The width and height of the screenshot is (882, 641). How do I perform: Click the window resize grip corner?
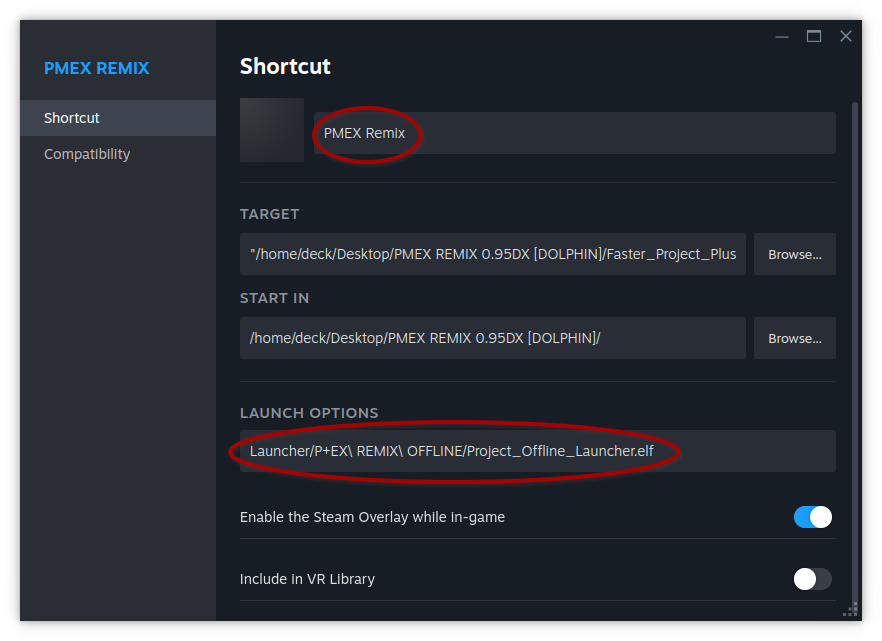pyautogui.click(x=851, y=610)
